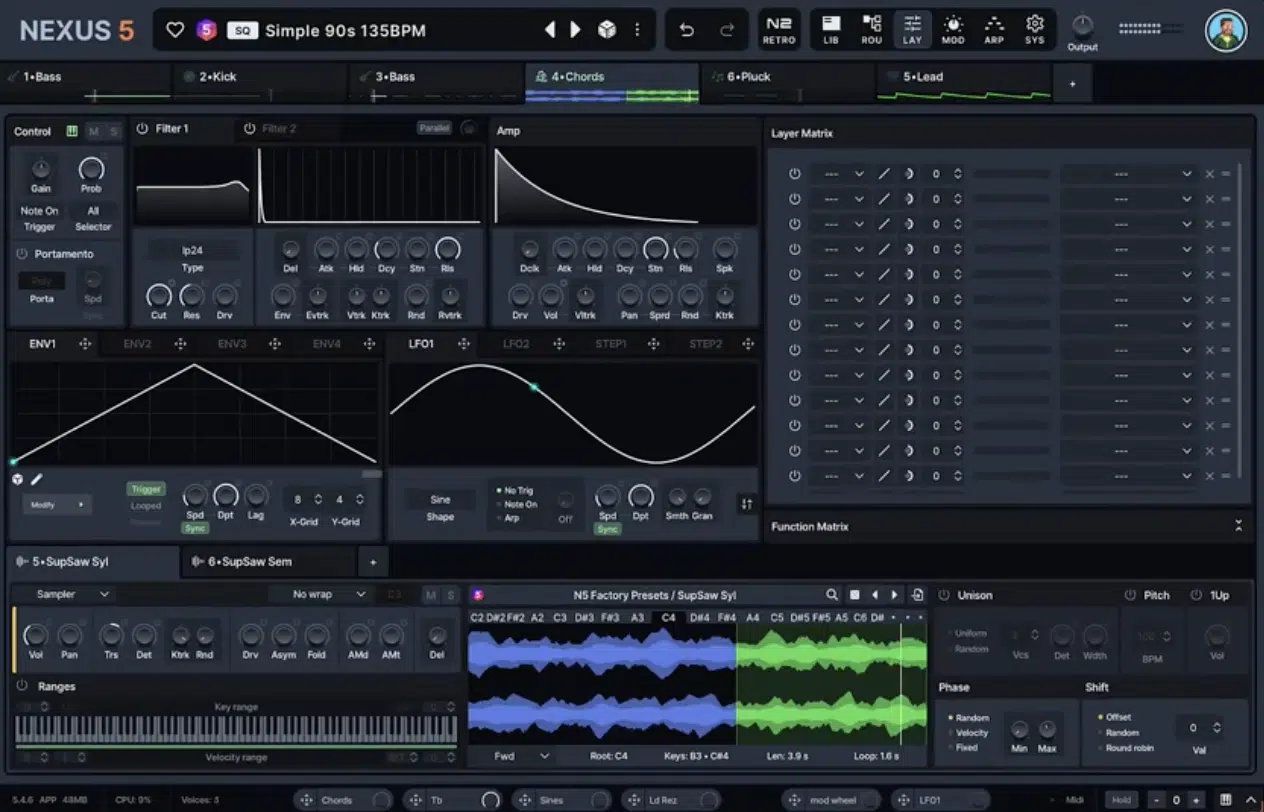Toggle Filter 1 power button
1264x812 pixels.
[x=142, y=129]
